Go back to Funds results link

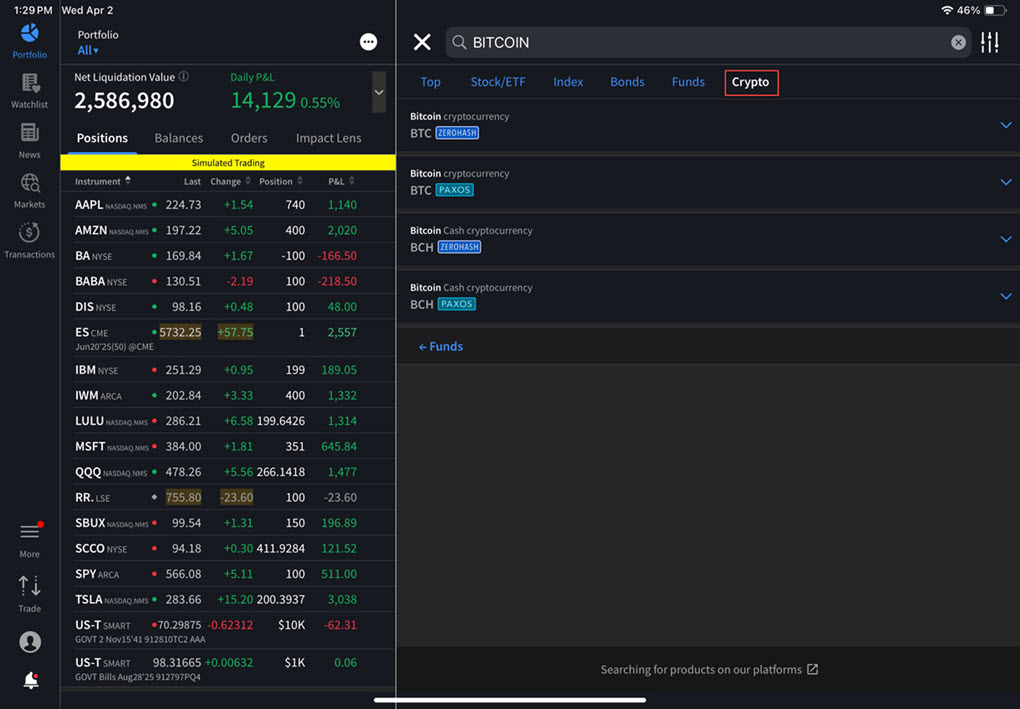click(x=440, y=346)
